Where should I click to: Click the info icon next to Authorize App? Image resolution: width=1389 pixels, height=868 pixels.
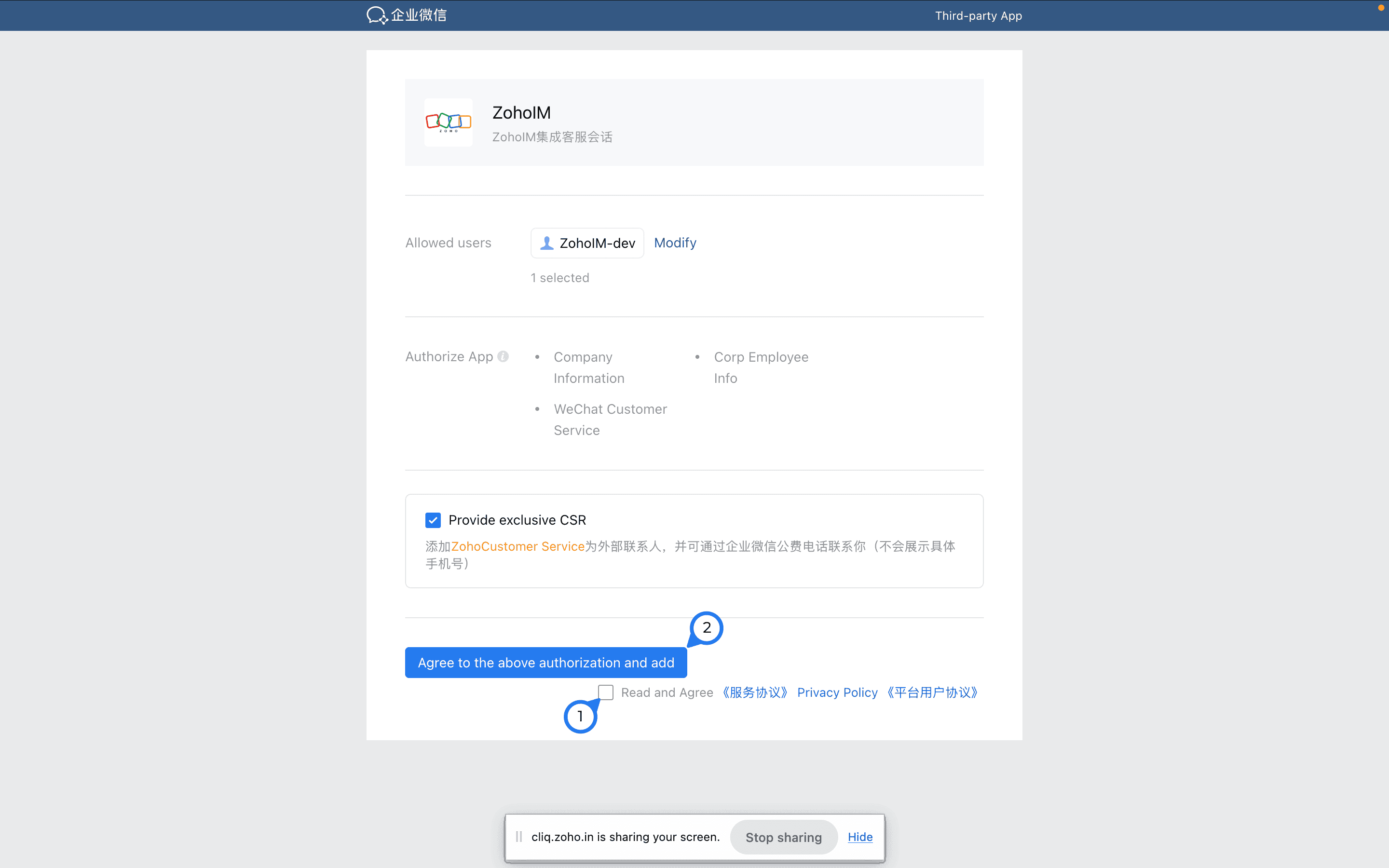504,356
